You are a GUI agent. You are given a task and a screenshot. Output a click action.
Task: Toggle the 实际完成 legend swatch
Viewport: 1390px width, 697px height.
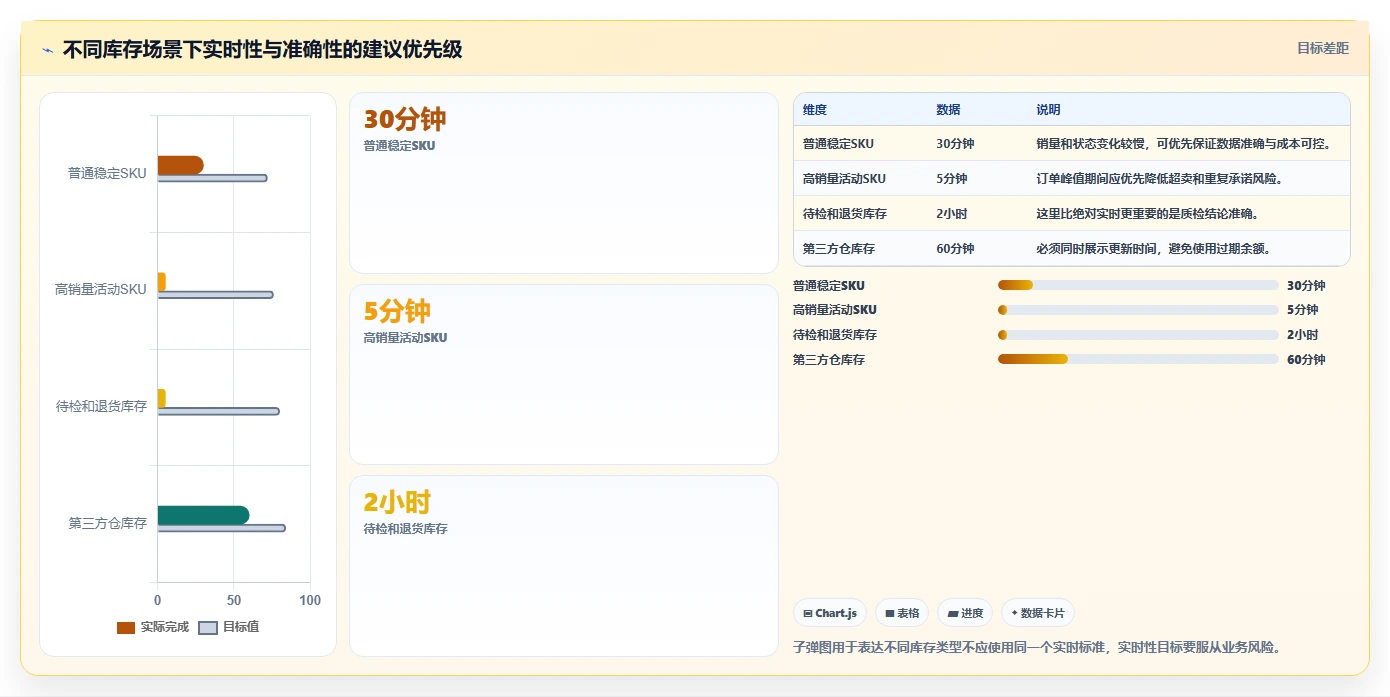(126, 628)
